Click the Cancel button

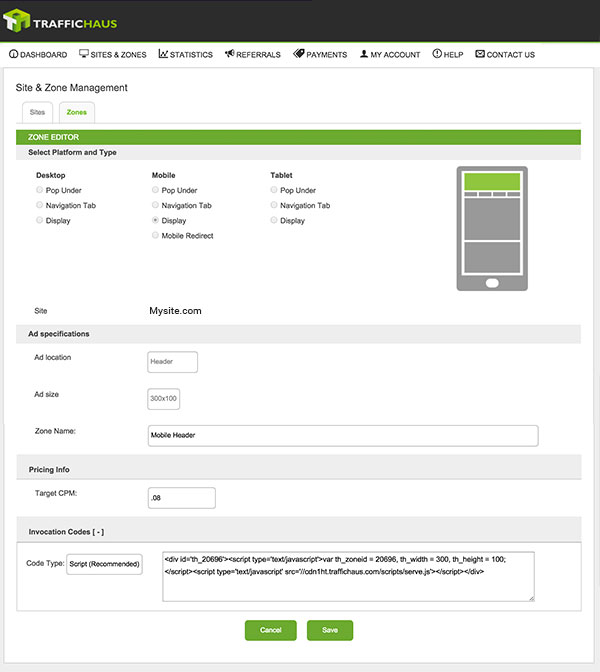tap(270, 630)
